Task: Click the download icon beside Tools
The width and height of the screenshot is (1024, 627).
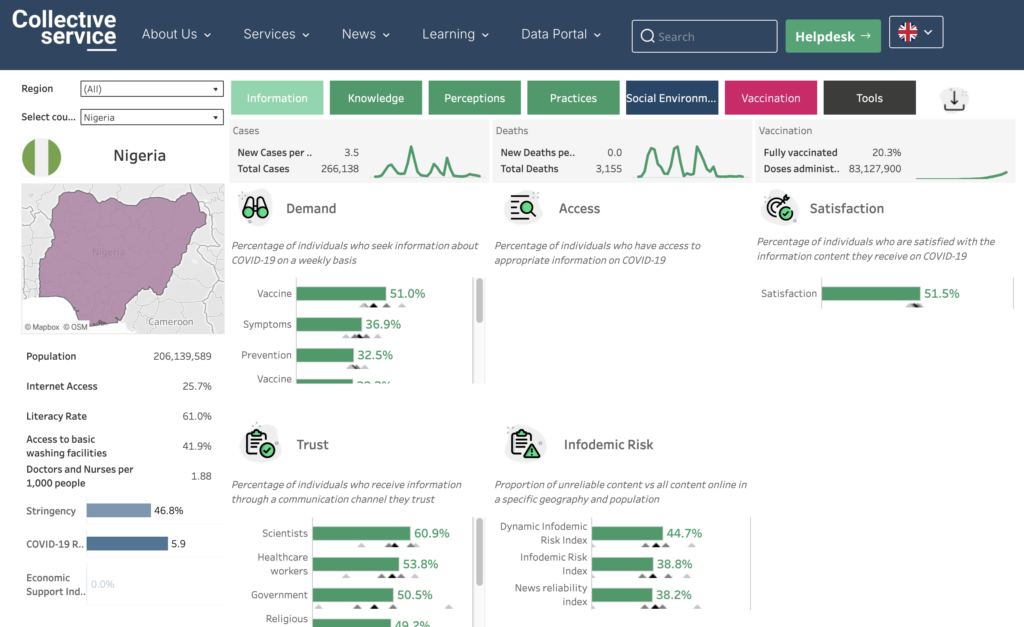Action: click(954, 99)
